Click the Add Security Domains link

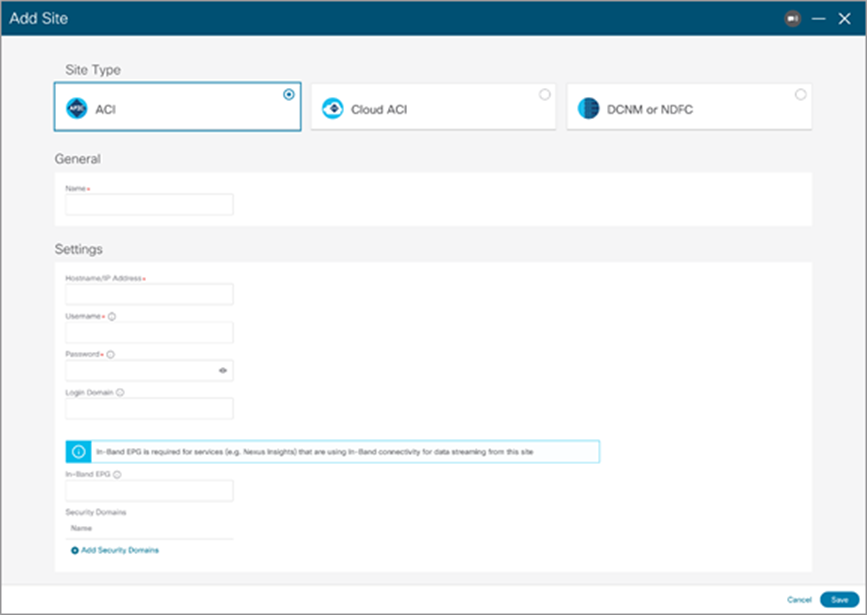(120, 550)
